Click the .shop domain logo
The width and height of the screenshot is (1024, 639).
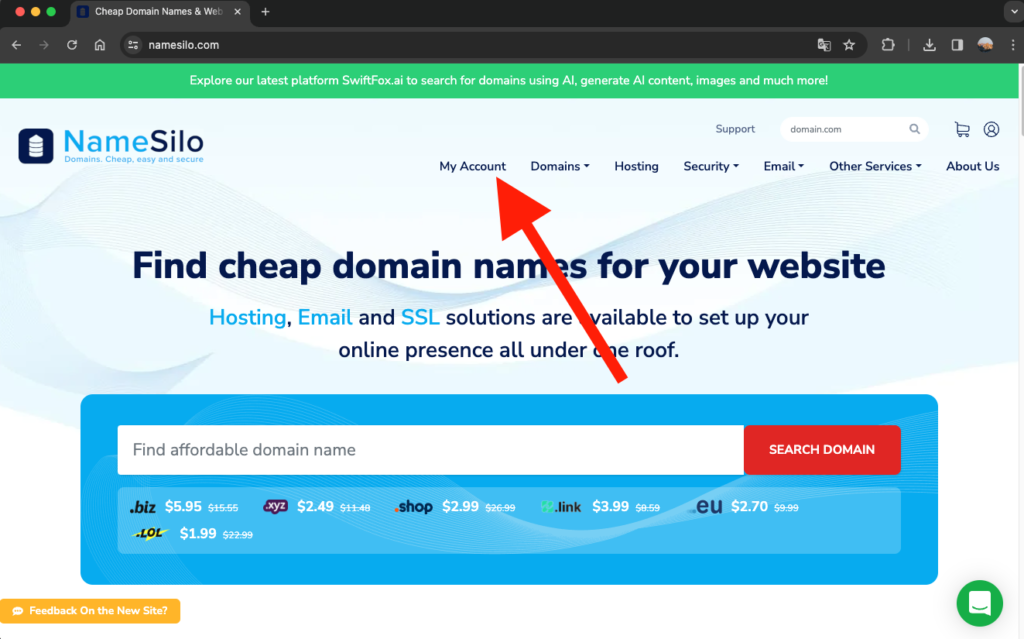point(414,507)
